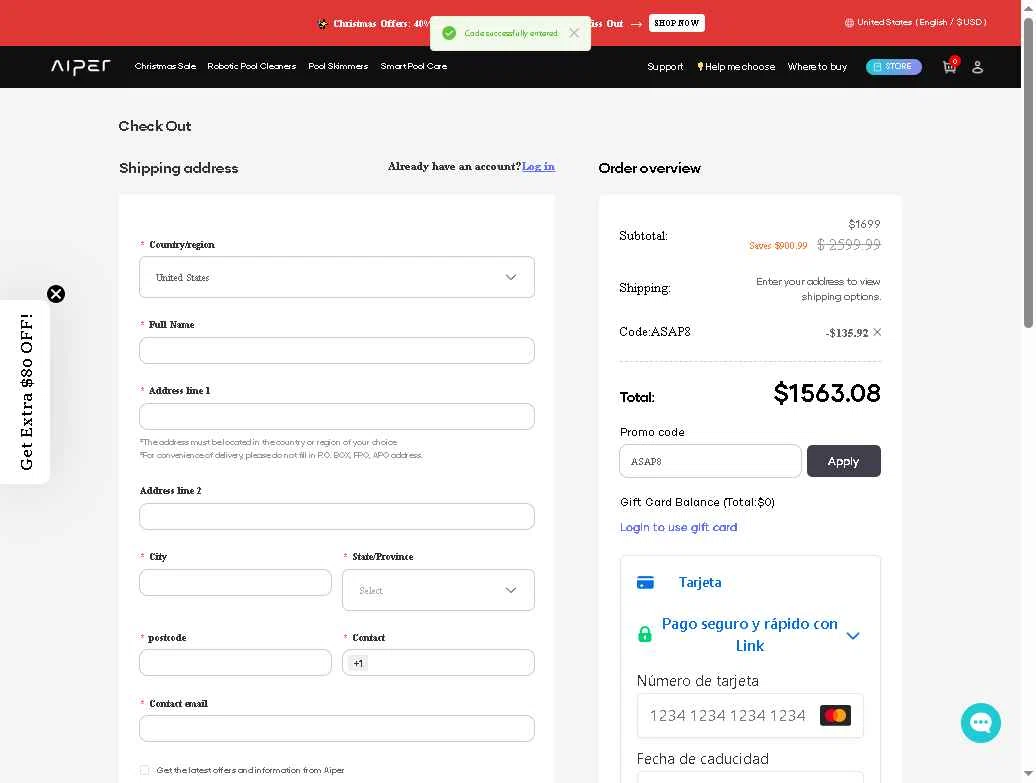Click the $1563.08 total amount
Screen dimensions: 1036x783
pos(827,393)
